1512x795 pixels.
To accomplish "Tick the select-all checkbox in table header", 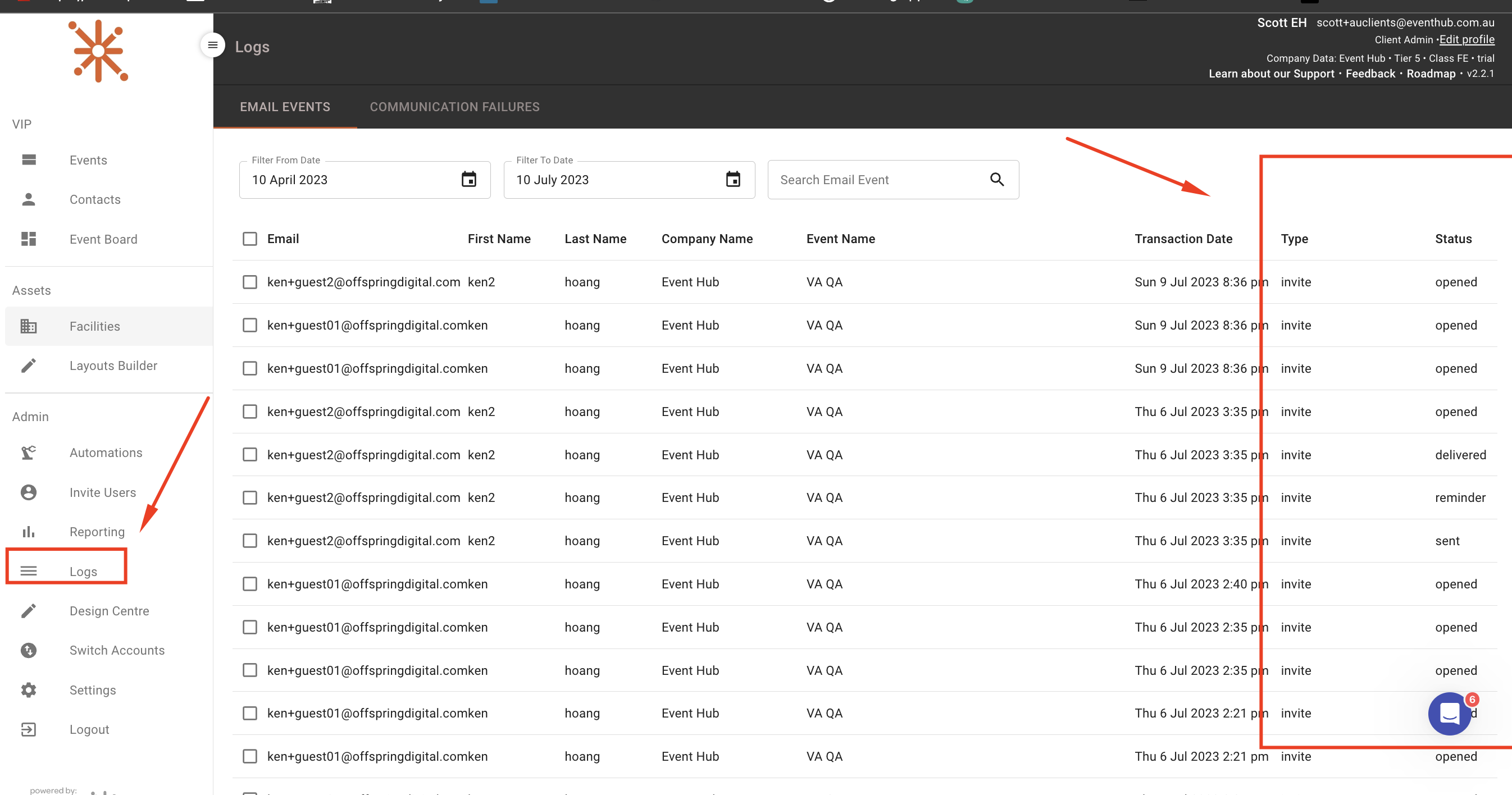I will (250, 239).
